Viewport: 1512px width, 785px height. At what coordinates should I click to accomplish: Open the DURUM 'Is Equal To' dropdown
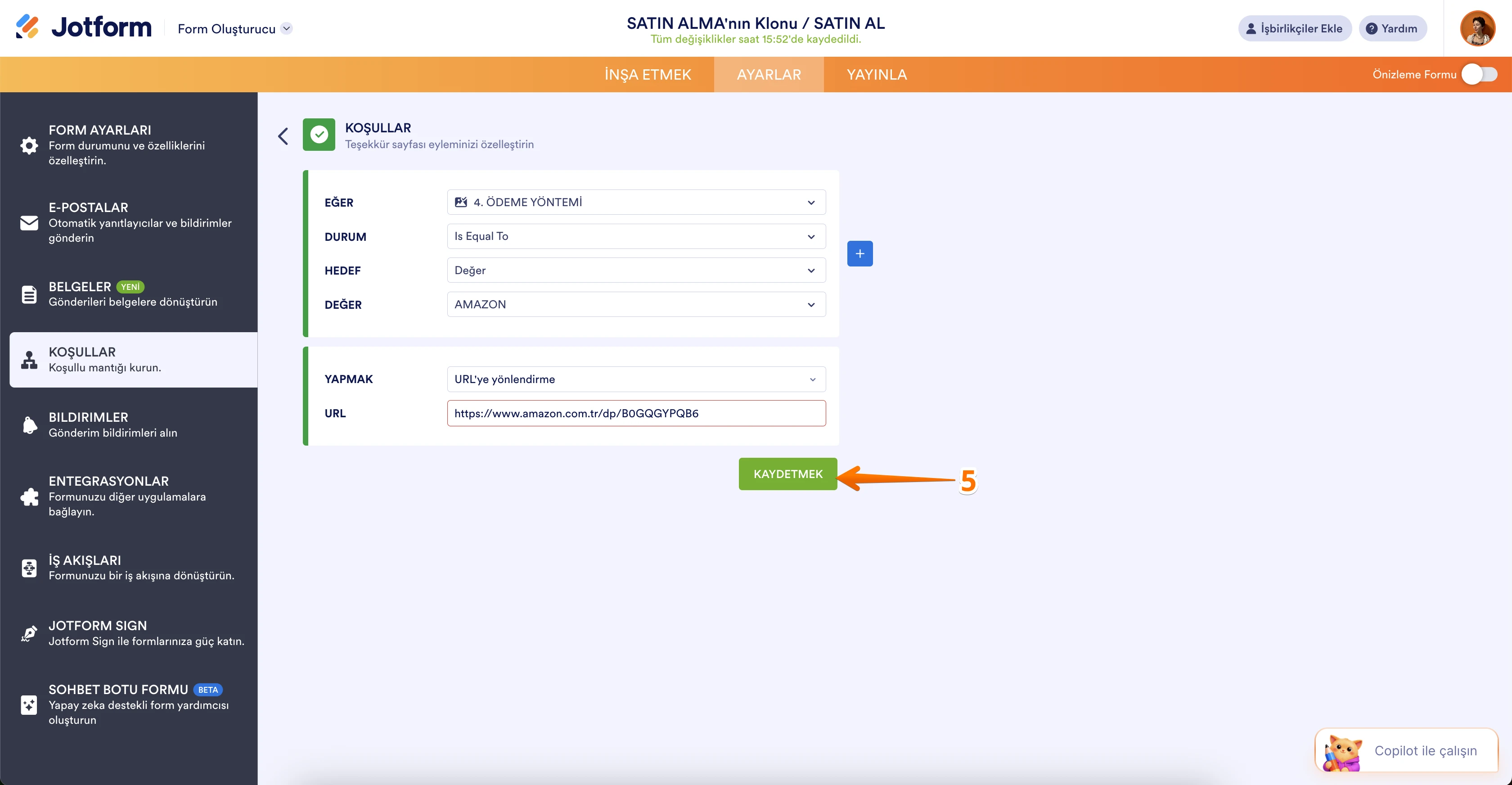coord(636,237)
